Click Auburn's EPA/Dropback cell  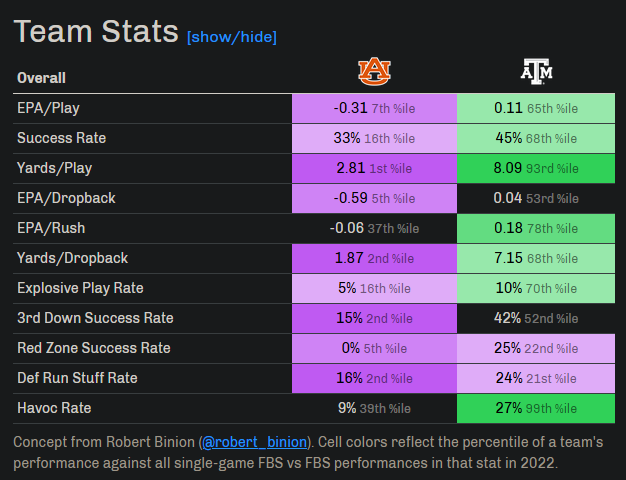click(x=374, y=198)
